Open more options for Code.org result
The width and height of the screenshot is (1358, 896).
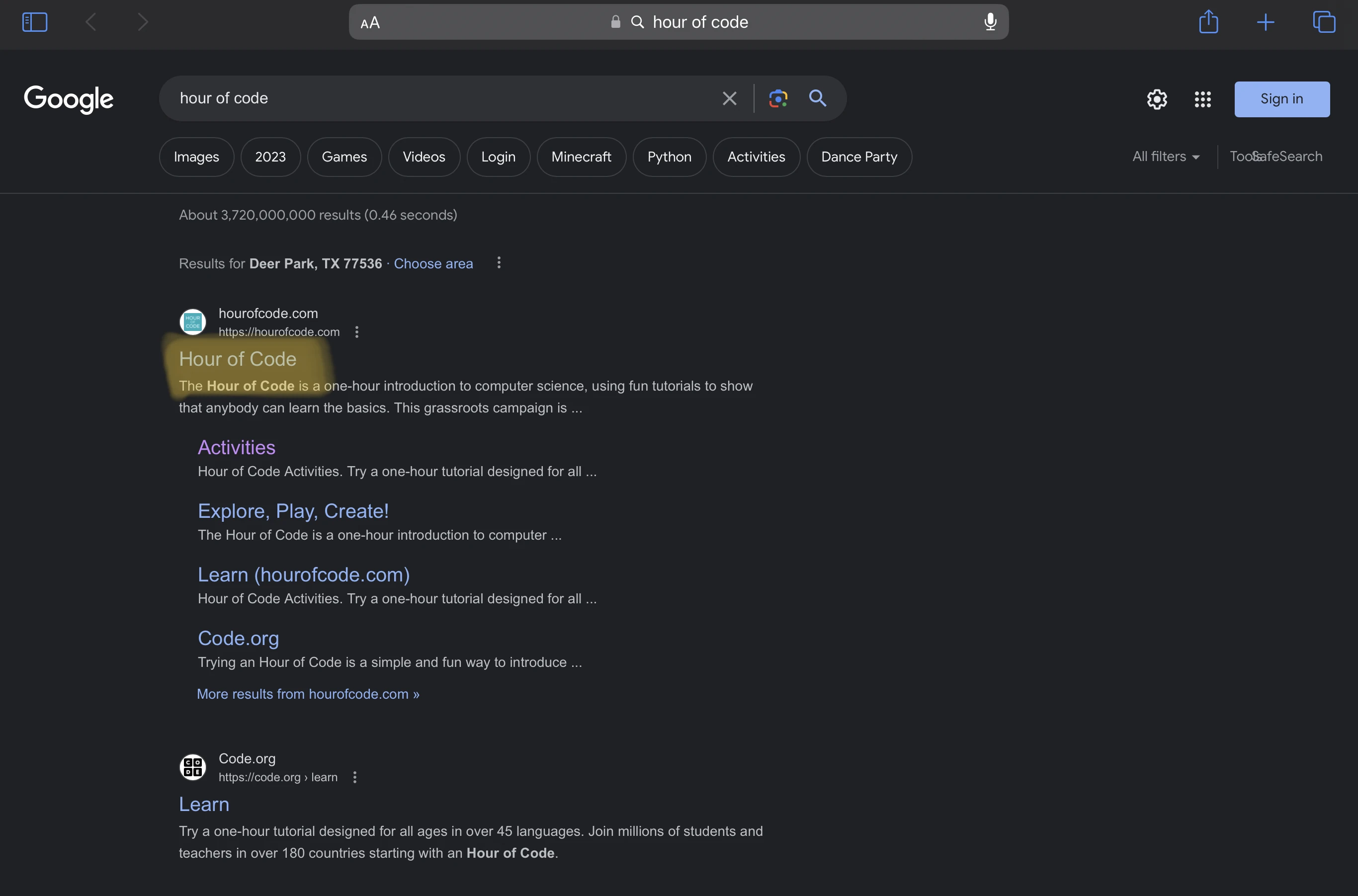[x=354, y=777]
